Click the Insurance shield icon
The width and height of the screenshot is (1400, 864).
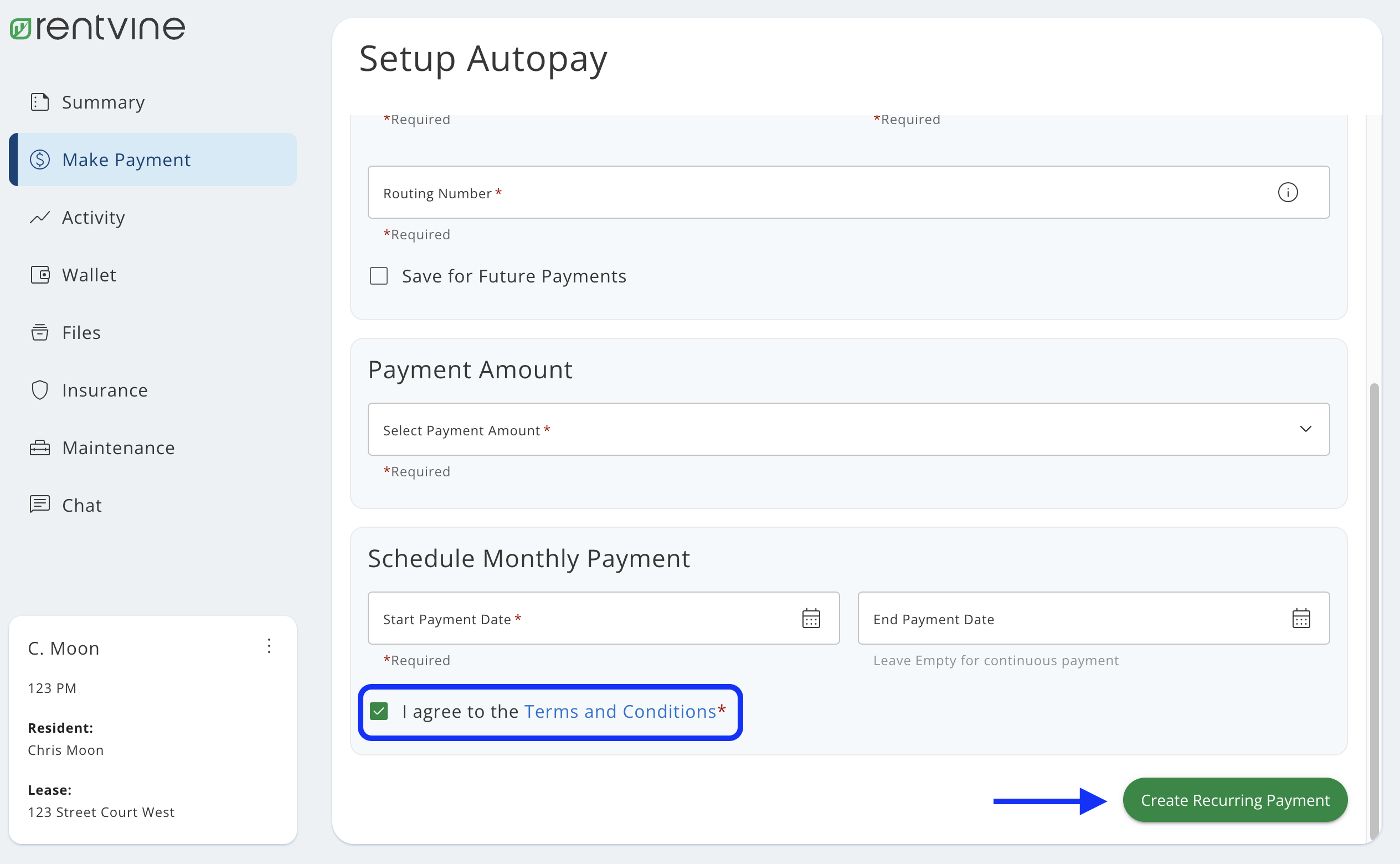pos(40,390)
